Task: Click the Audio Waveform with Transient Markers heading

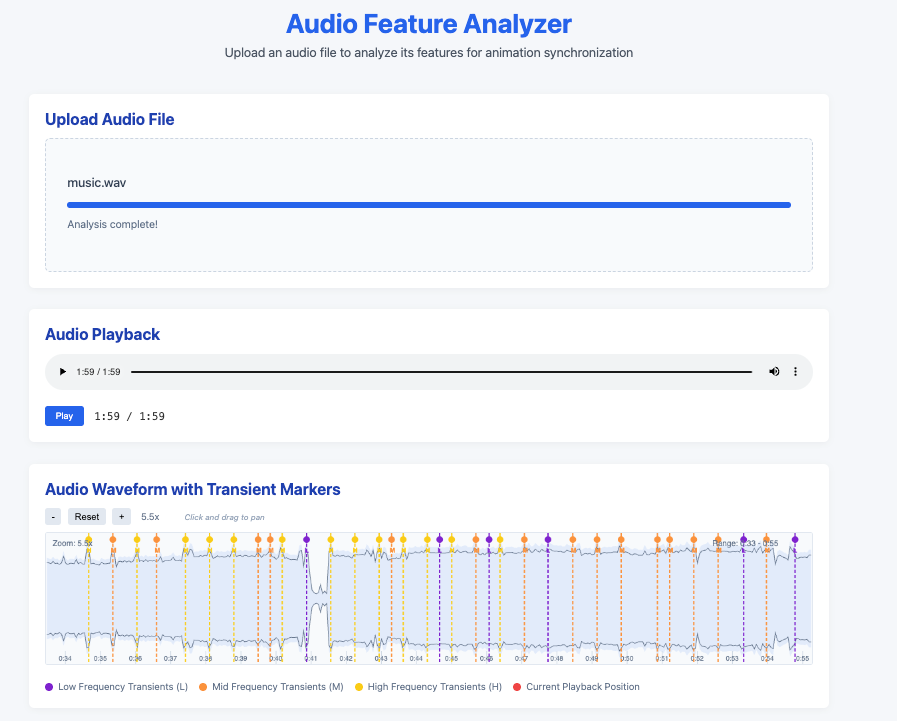Action: tap(193, 489)
